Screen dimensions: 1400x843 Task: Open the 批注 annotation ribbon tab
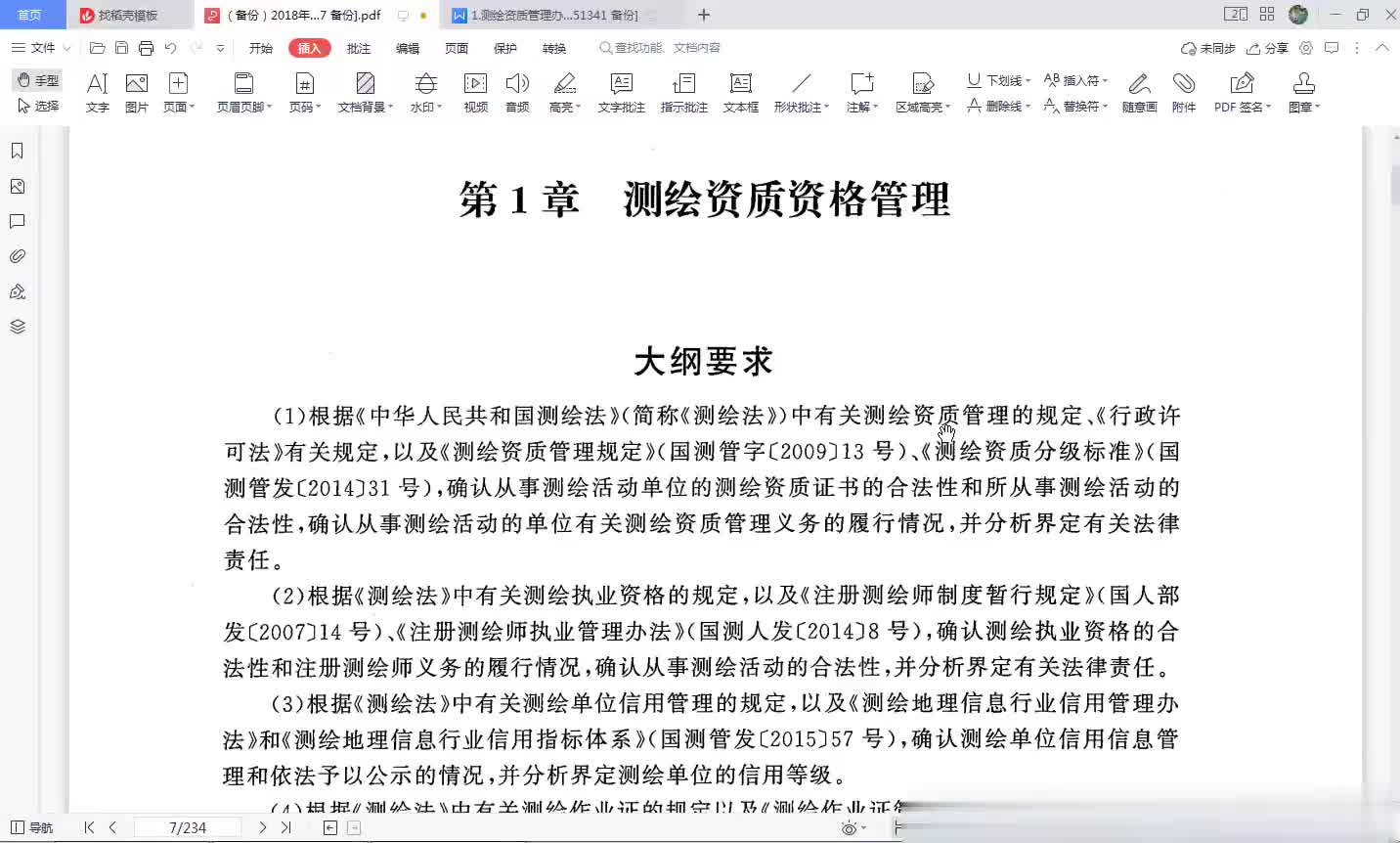(x=359, y=48)
